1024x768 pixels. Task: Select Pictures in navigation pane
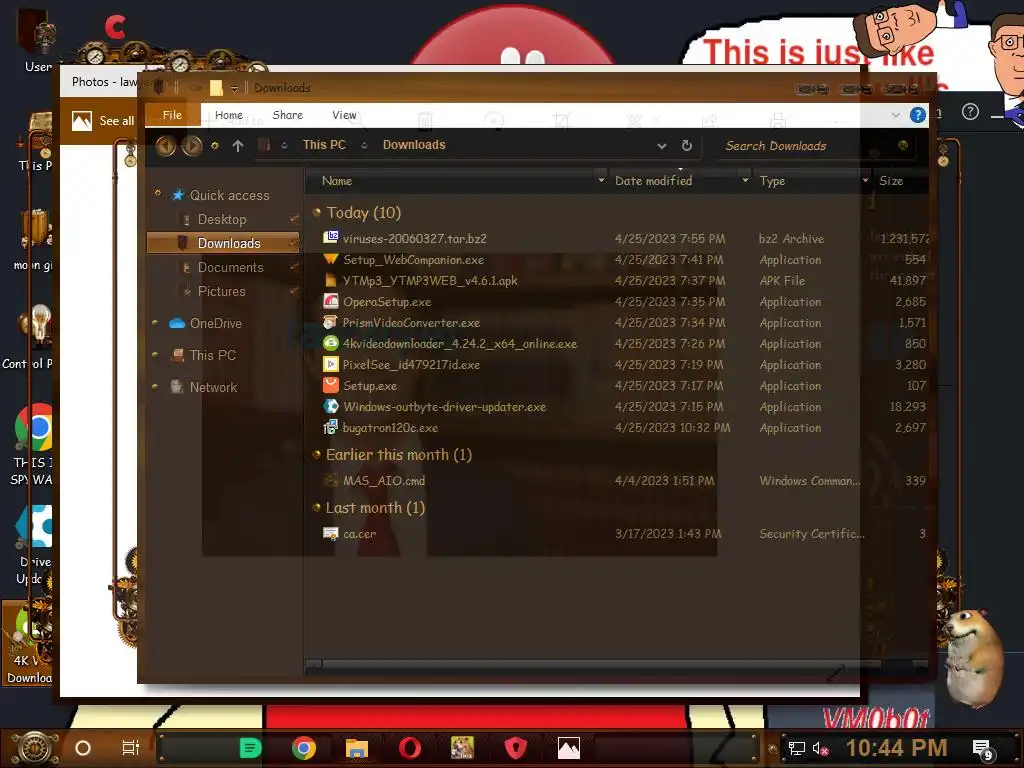point(222,291)
